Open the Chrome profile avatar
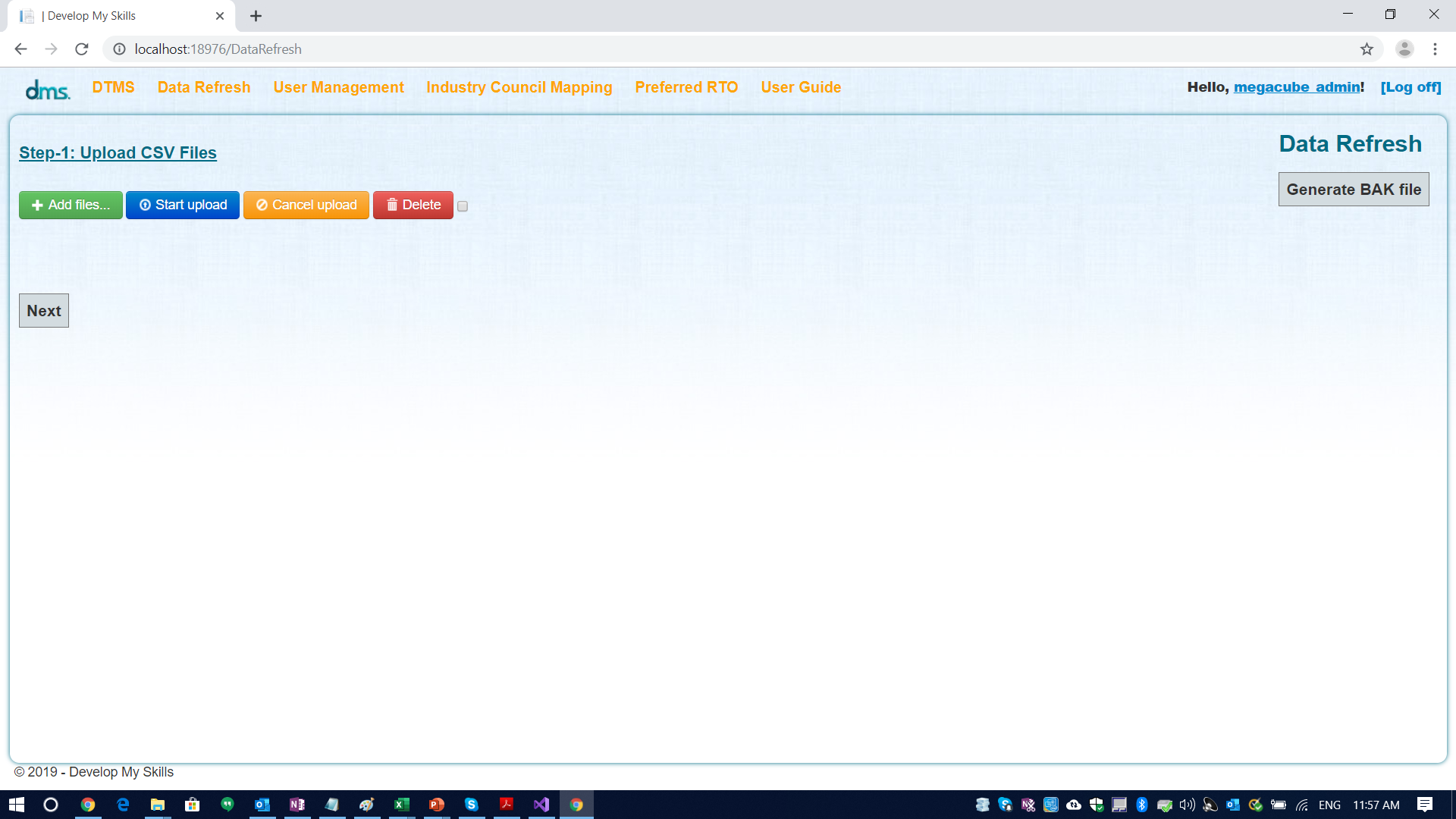Screen dimensions: 1456x819 tap(1404, 49)
